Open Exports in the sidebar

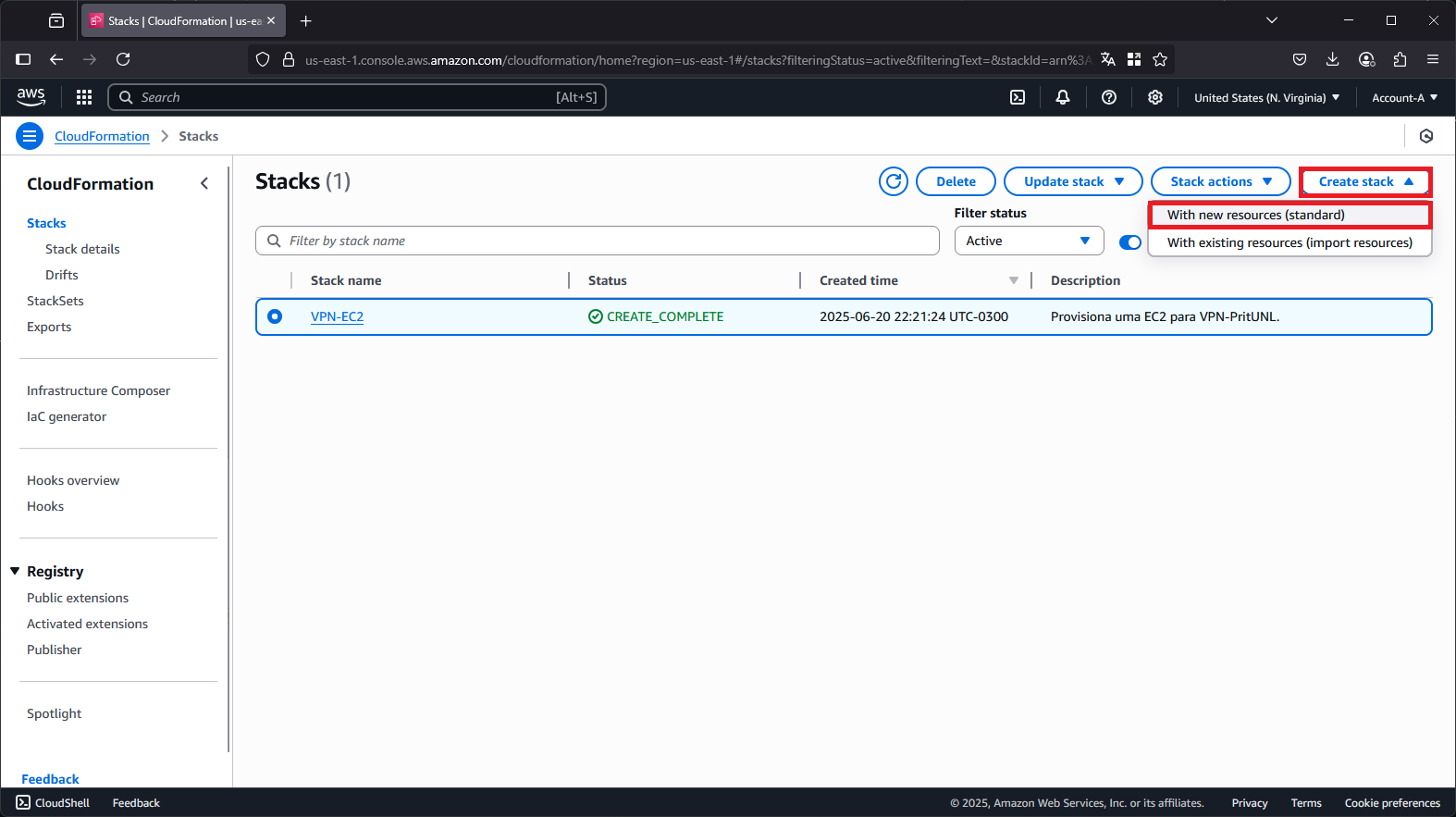point(49,327)
